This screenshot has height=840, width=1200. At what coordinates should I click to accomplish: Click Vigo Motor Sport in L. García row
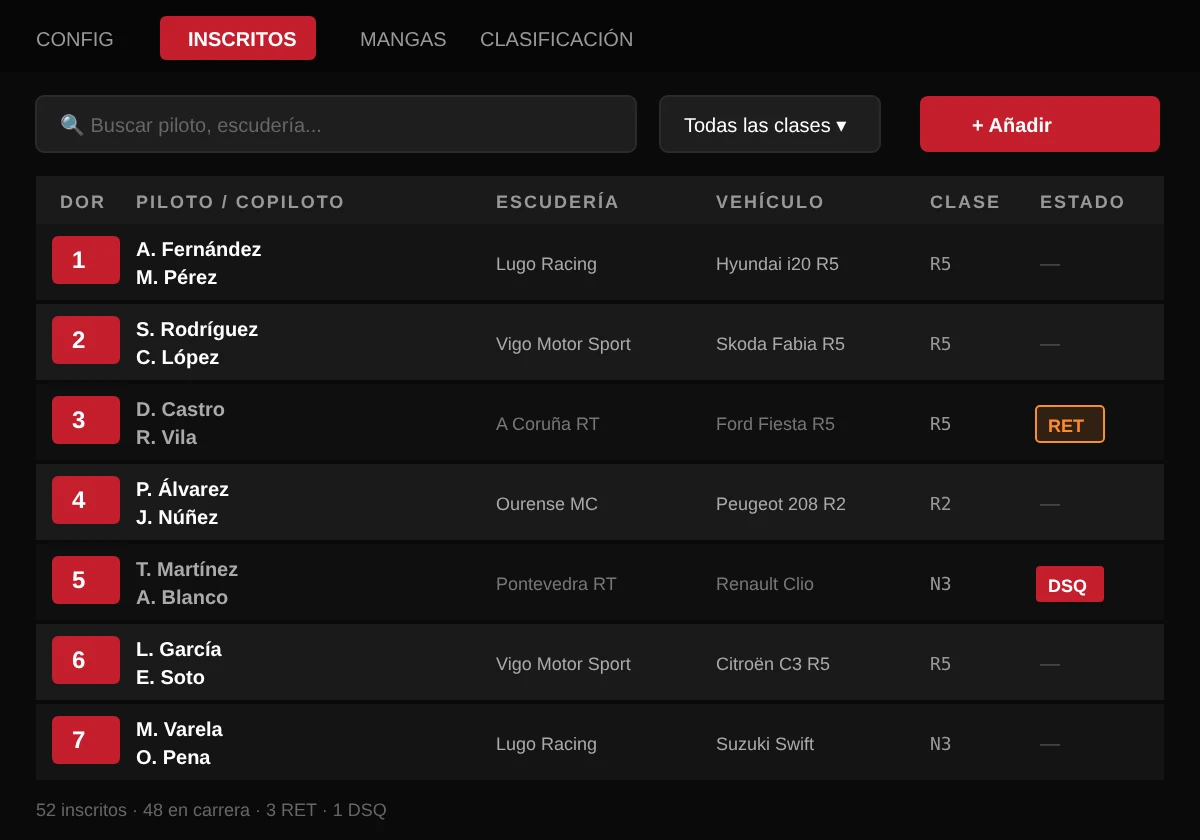tap(563, 664)
